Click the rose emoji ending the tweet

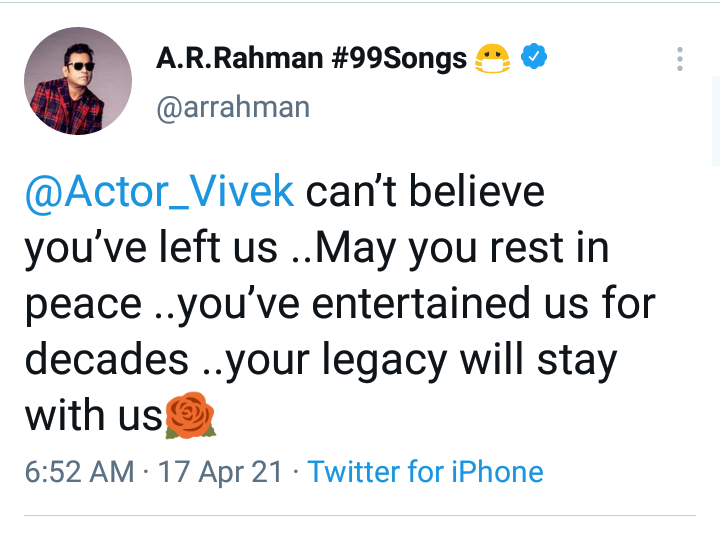[x=190, y=415]
